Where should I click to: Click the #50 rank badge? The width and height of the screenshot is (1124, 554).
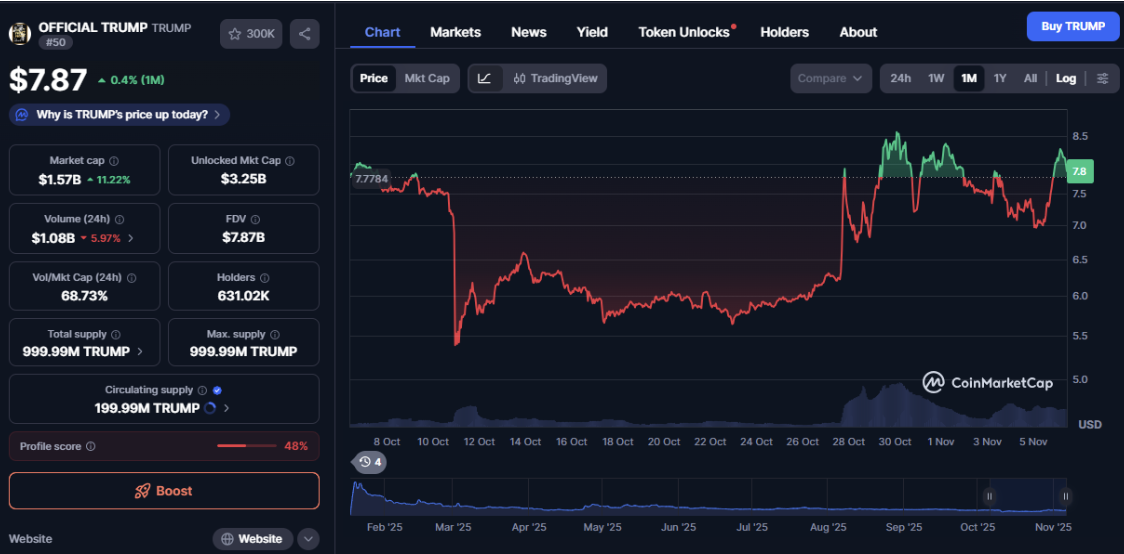55,42
